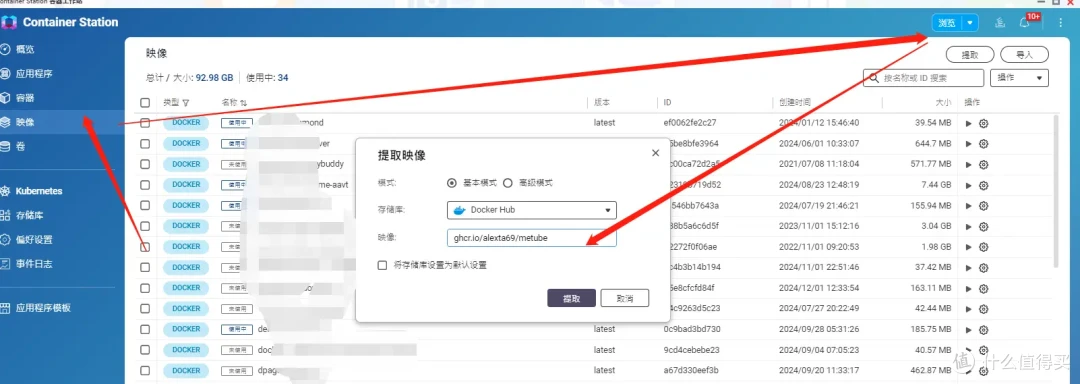The height and width of the screenshot is (384, 1080).
Task: Open the Docker Hub repository dropdown
Action: [531, 210]
